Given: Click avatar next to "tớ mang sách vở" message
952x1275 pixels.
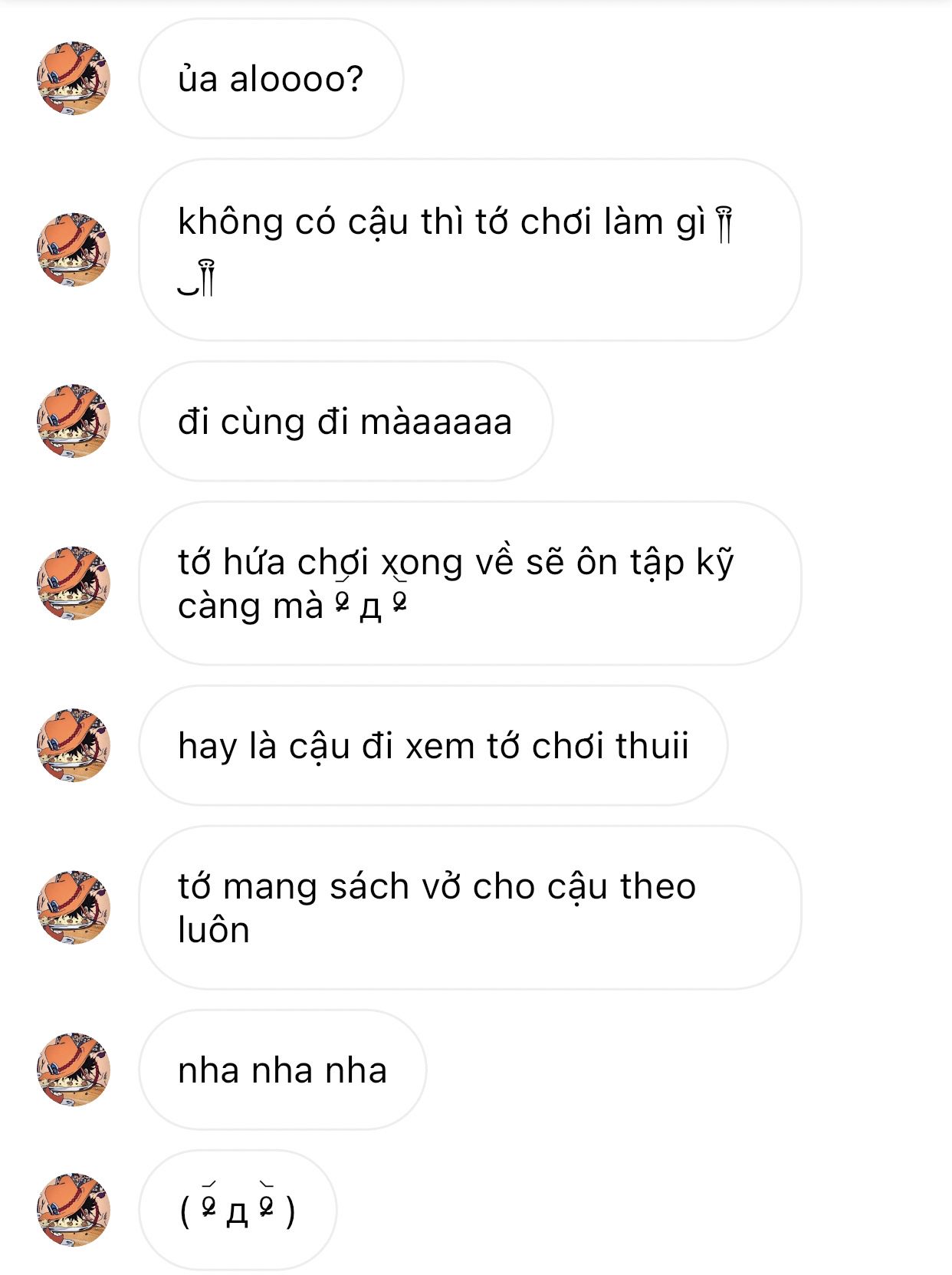Looking at the screenshot, I should (x=74, y=907).
